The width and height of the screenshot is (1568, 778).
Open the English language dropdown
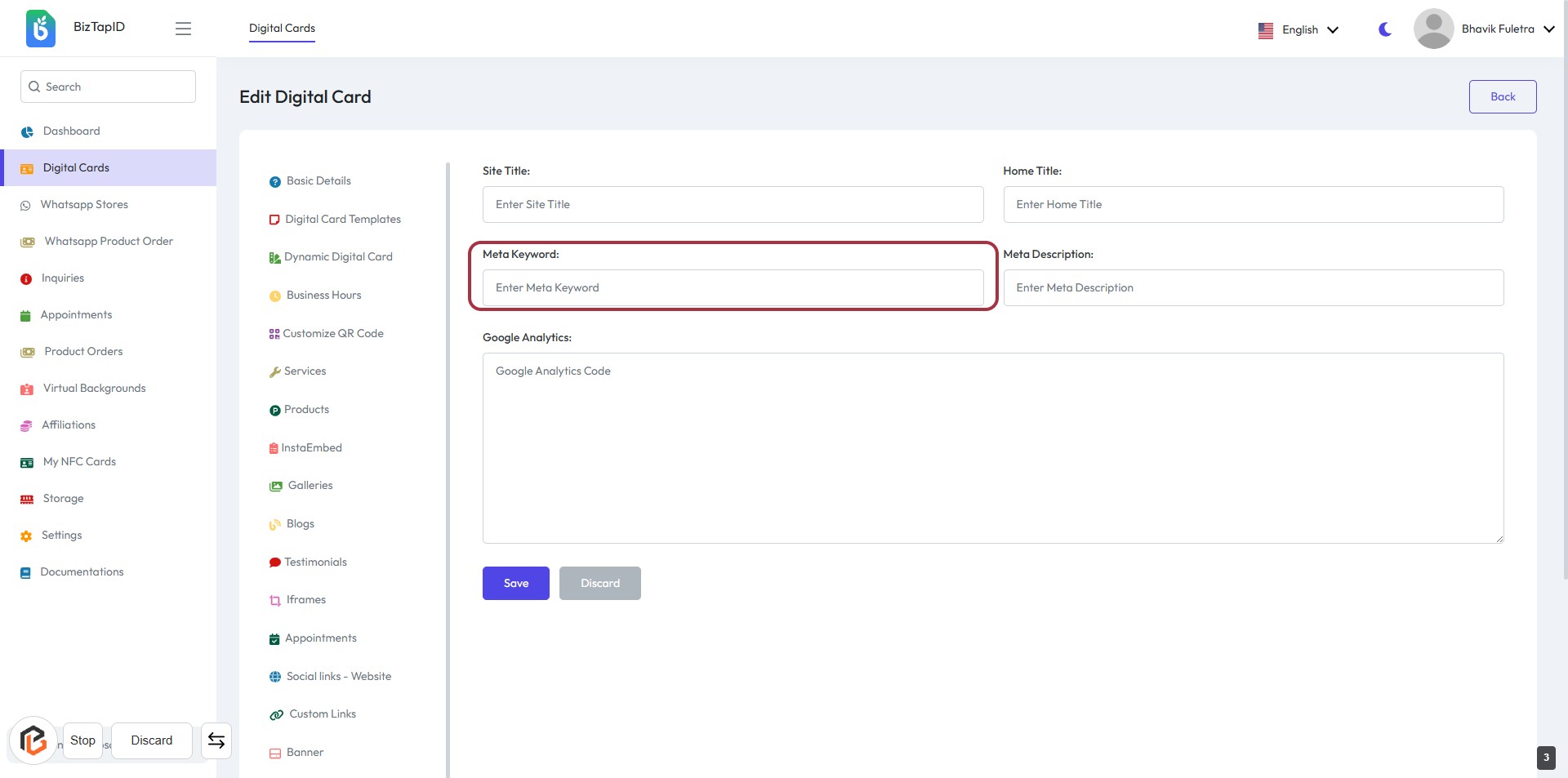[x=1298, y=29]
